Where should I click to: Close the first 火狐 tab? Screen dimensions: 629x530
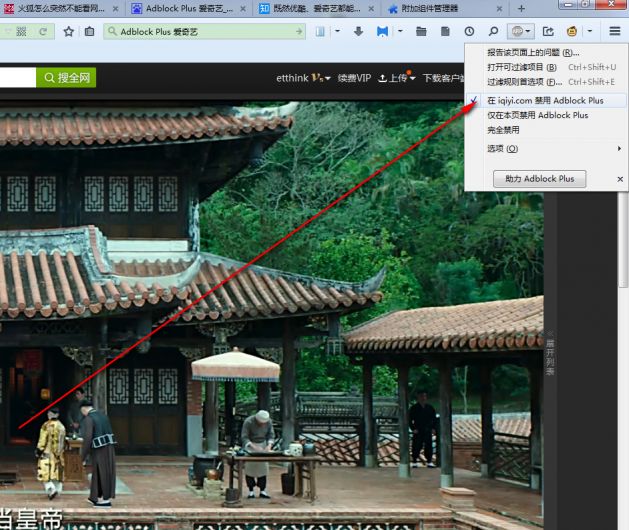pos(116,8)
